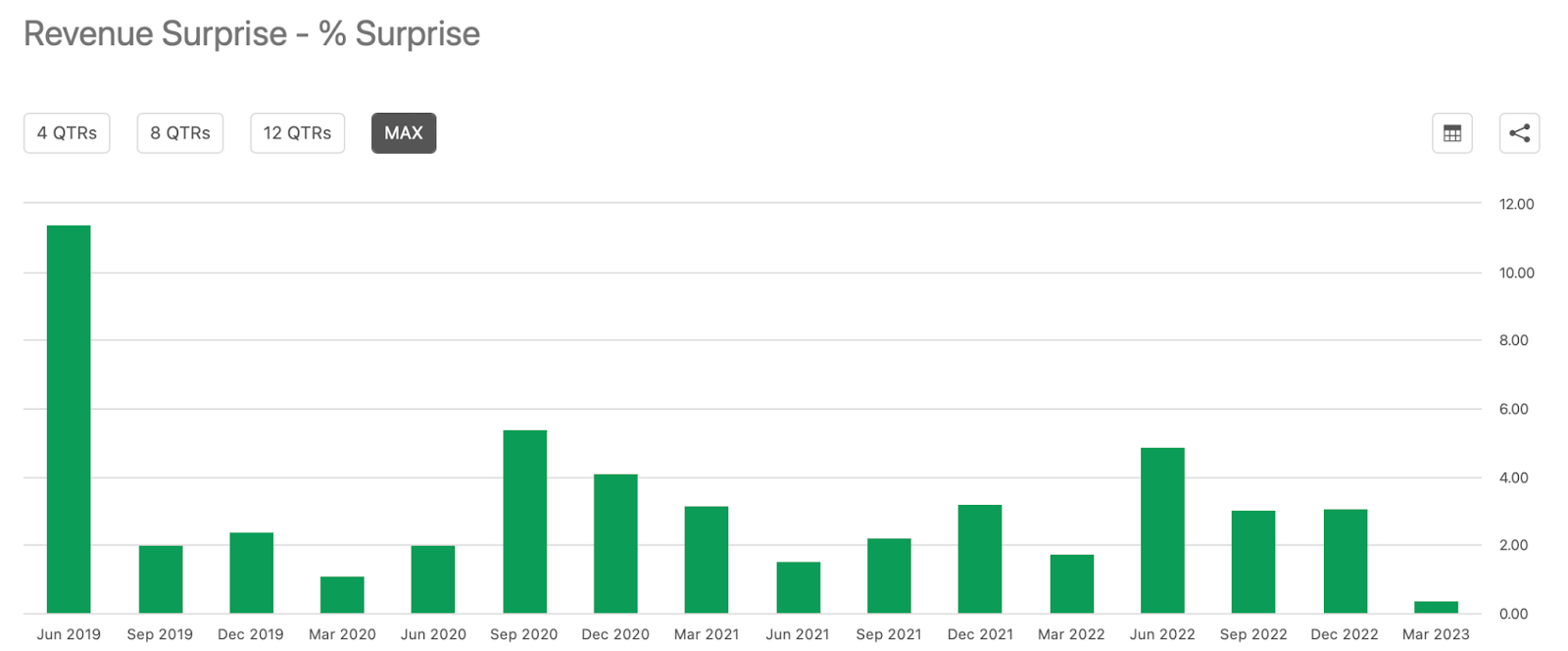Click the Dec 2022 bar
Screen dimensions: 1568x651
(x=1346, y=562)
